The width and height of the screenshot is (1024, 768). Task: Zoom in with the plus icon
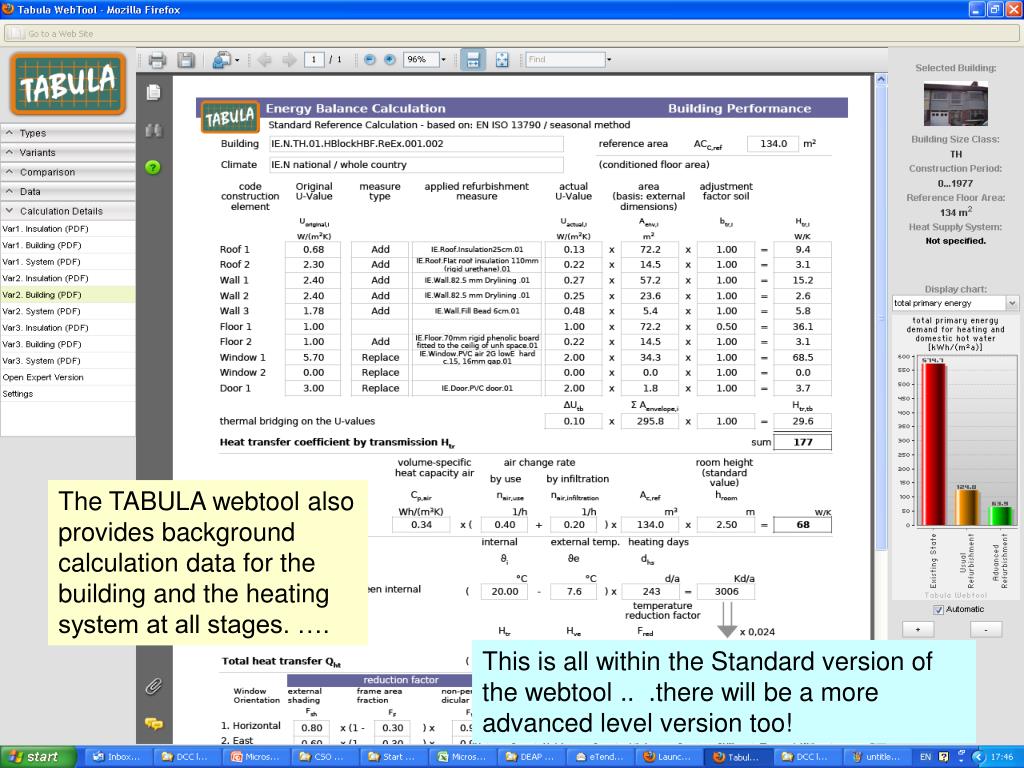tap(390, 59)
